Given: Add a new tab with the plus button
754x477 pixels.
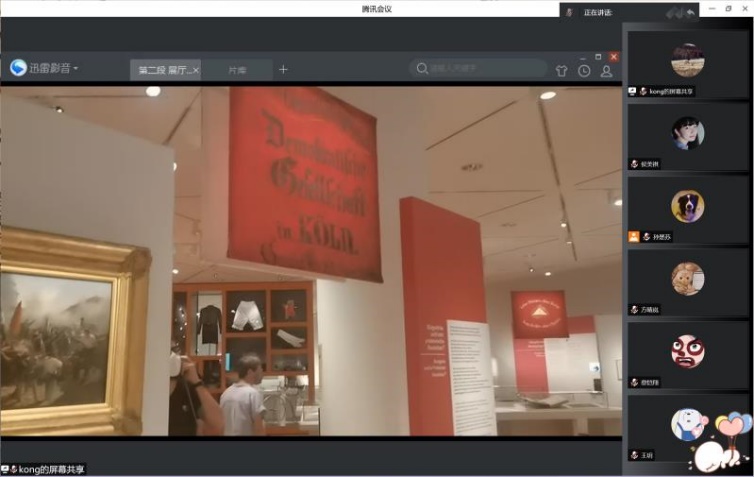Looking at the screenshot, I should pyautogui.click(x=283, y=70).
